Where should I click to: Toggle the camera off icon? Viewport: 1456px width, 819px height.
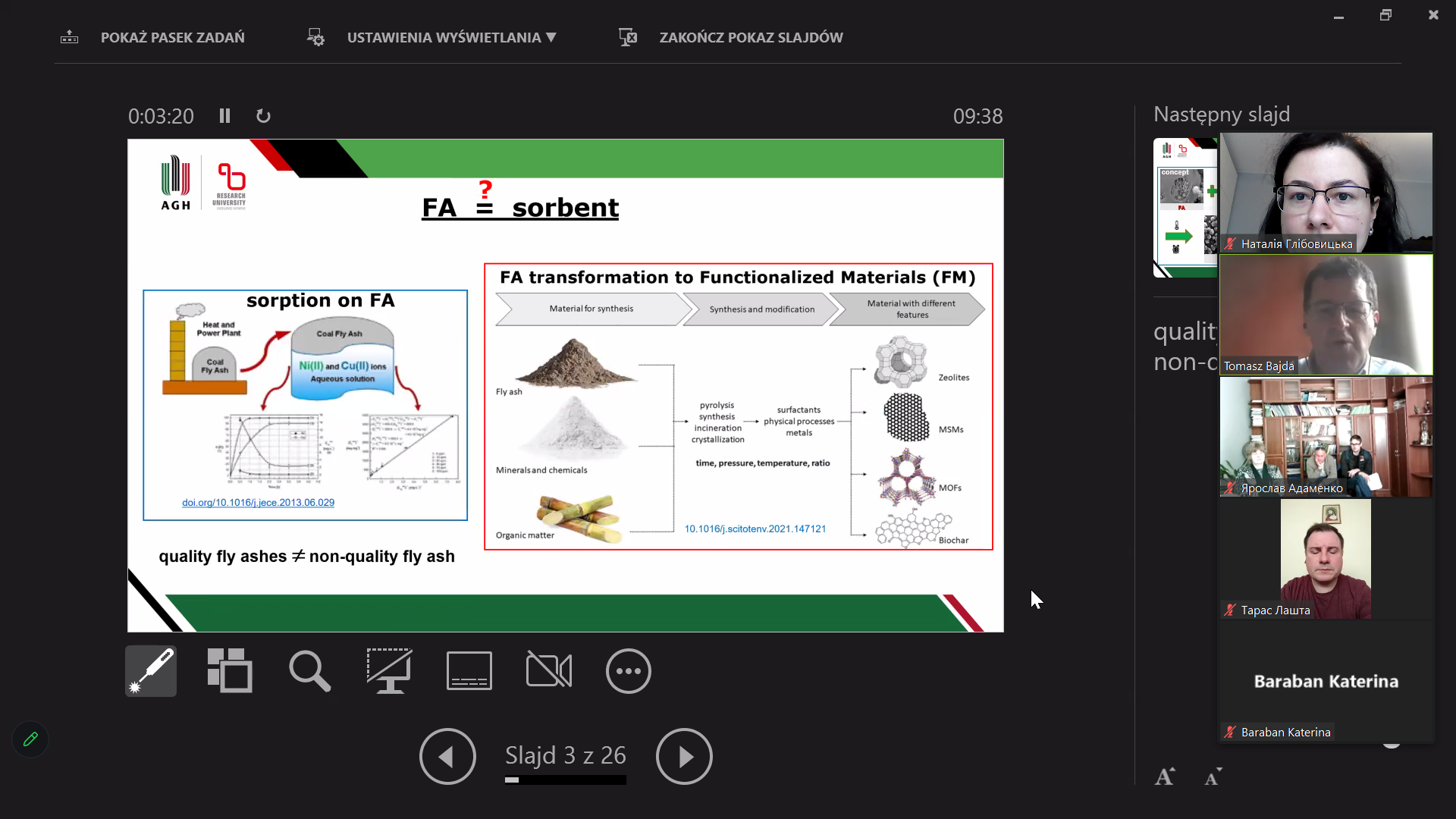(549, 671)
